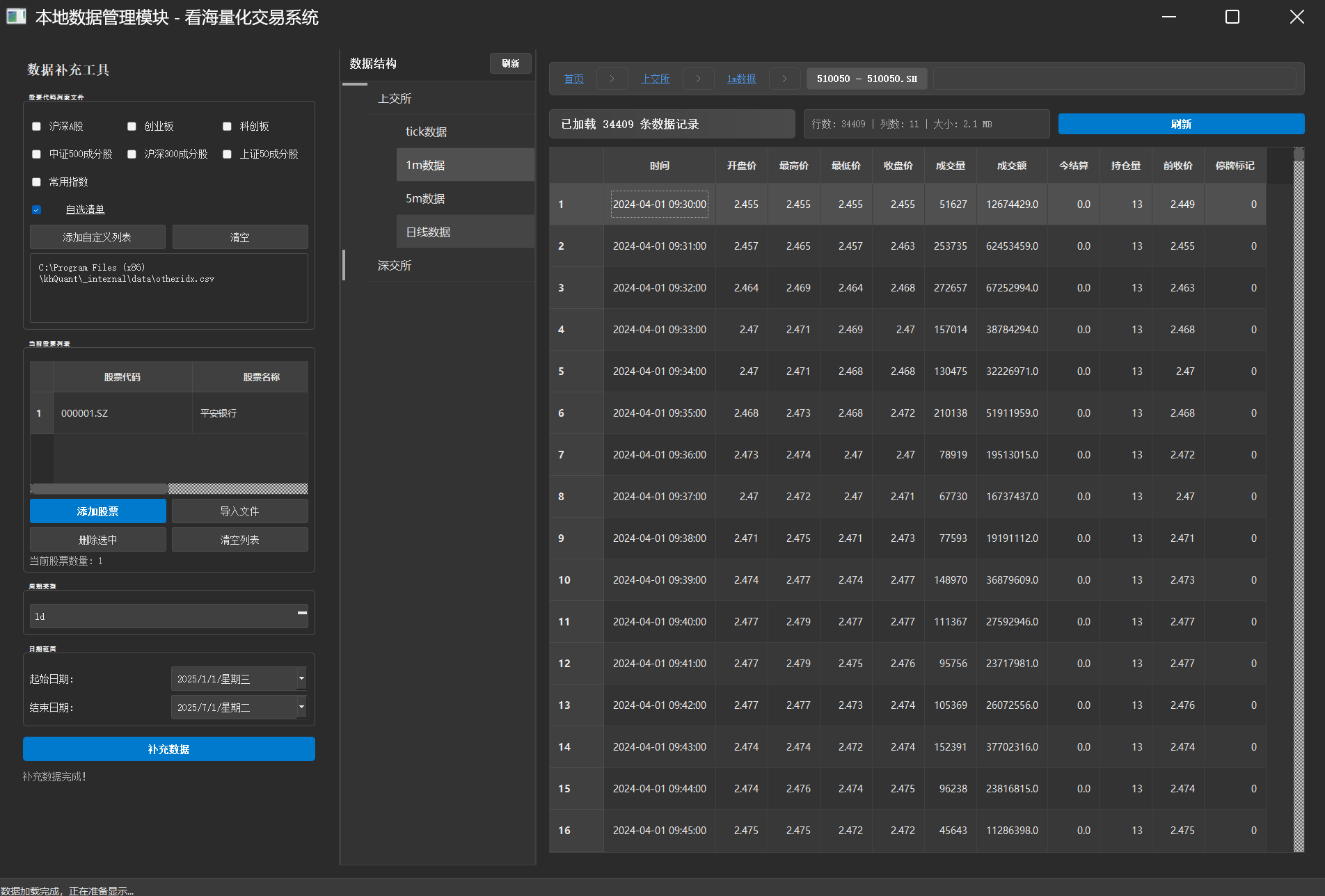Click the 今结算 column header
The height and width of the screenshot is (896, 1325).
1074,166
